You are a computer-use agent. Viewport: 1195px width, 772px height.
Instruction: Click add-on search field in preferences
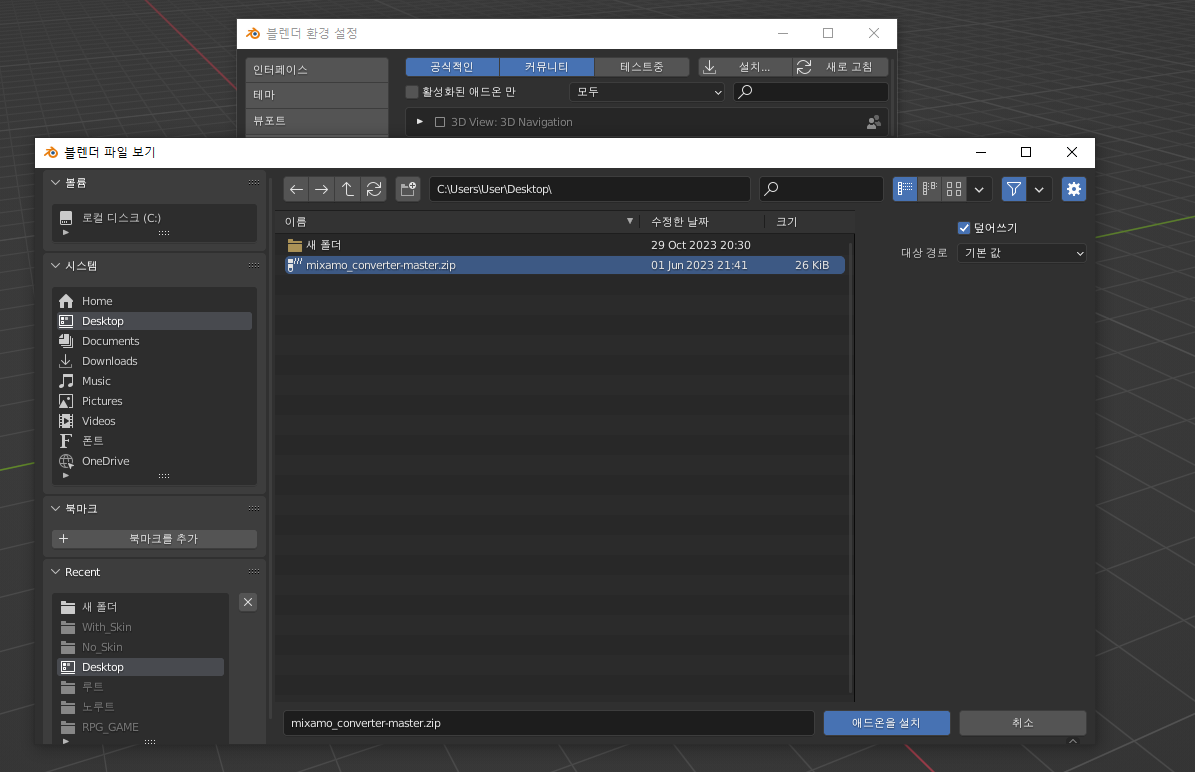[811, 92]
